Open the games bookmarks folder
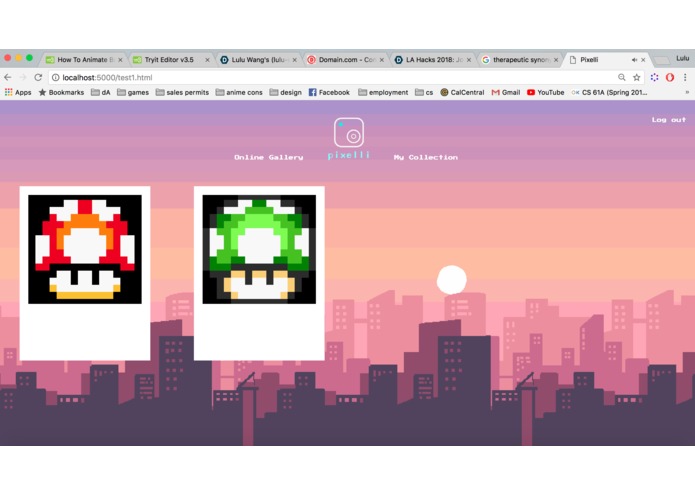Image resolution: width=695 pixels, height=494 pixels. 133,92
